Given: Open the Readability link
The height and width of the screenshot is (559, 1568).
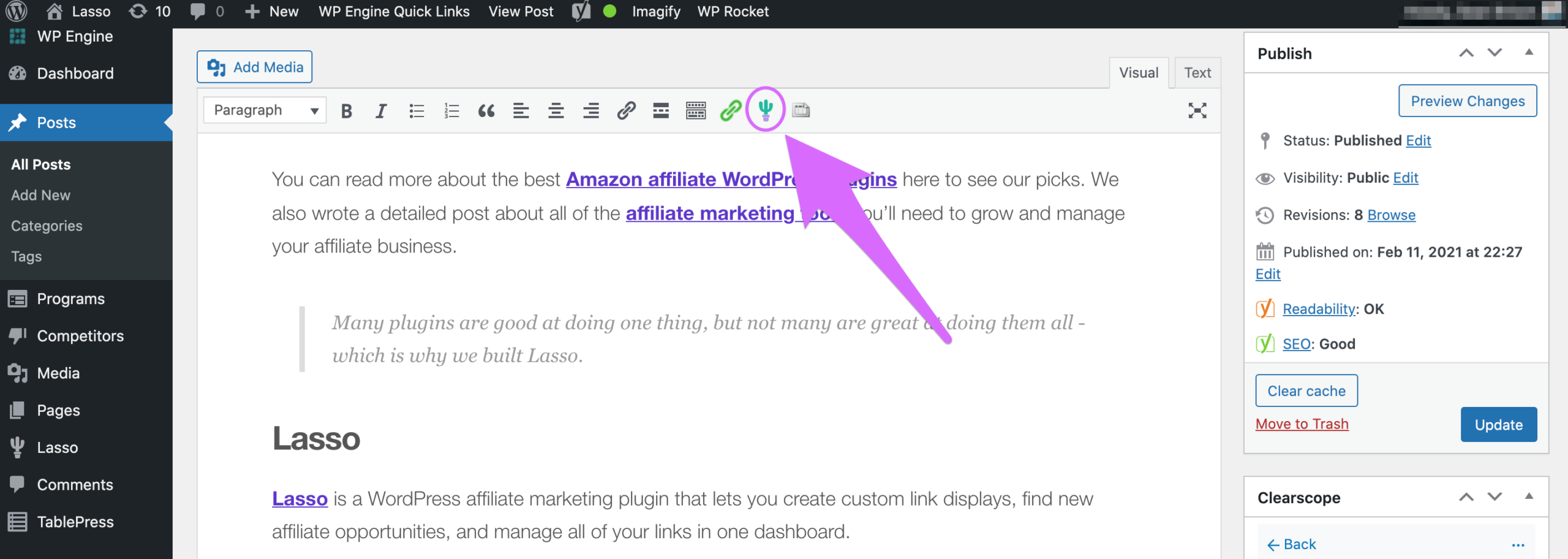Looking at the screenshot, I should click(1319, 309).
